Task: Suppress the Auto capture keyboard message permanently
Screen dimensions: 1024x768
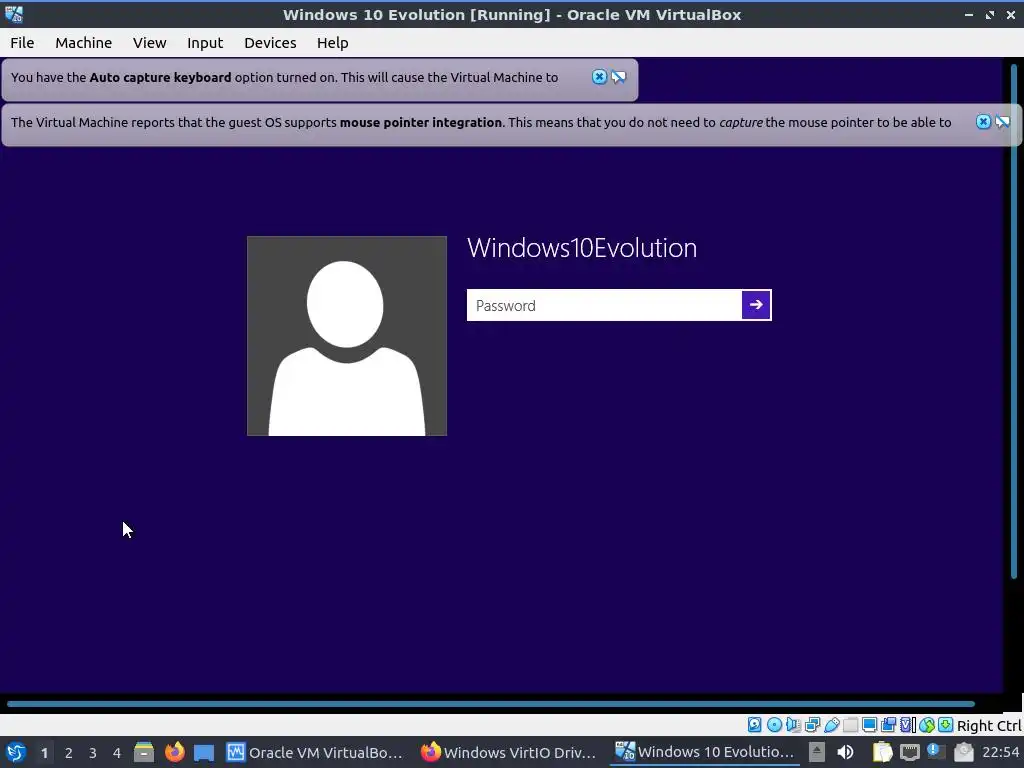Action: (618, 77)
